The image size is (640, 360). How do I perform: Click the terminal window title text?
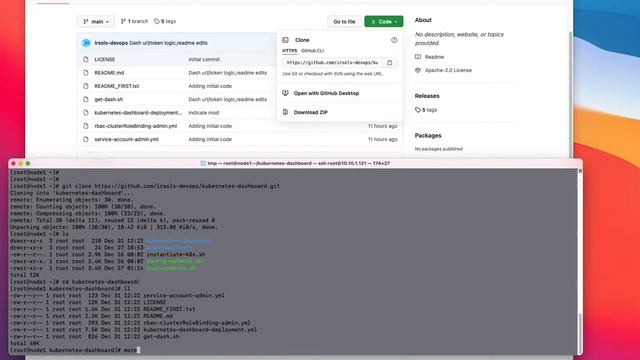pos(299,163)
